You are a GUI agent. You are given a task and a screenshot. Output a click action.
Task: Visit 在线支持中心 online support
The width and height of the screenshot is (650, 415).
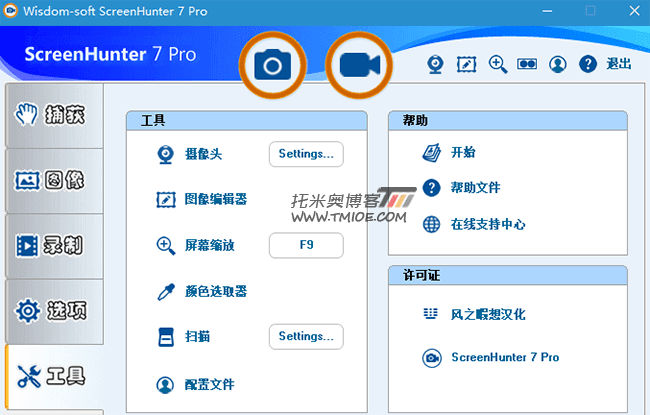tap(488, 224)
